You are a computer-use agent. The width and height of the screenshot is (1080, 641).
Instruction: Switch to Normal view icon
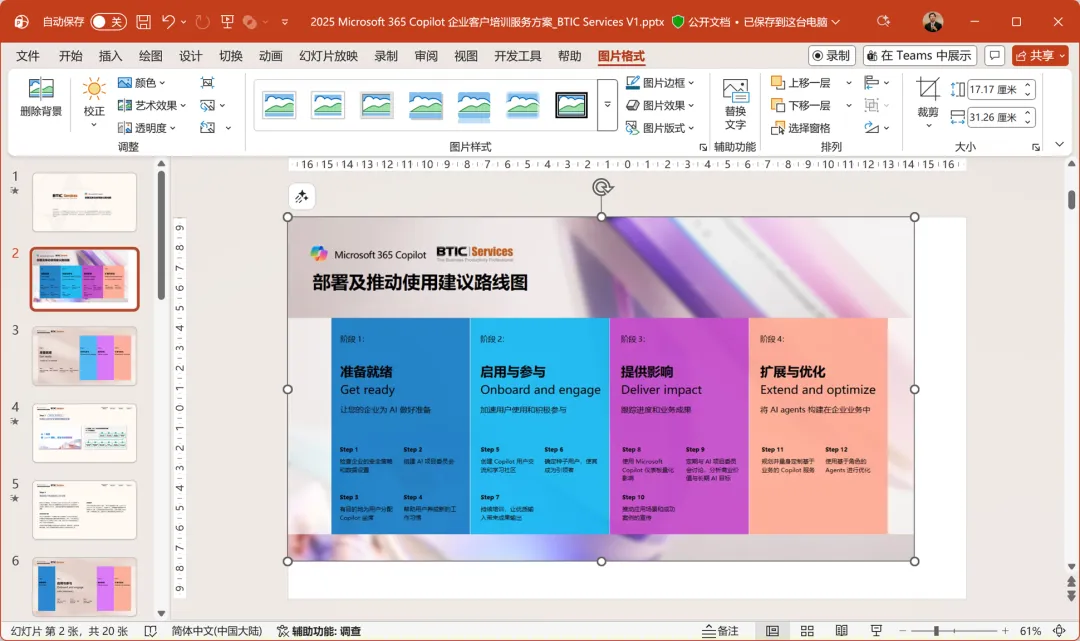click(x=772, y=631)
